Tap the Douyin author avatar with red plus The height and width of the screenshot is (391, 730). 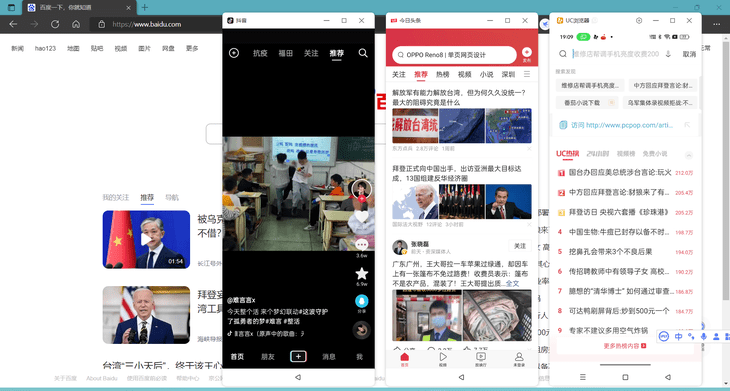tap(362, 190)
